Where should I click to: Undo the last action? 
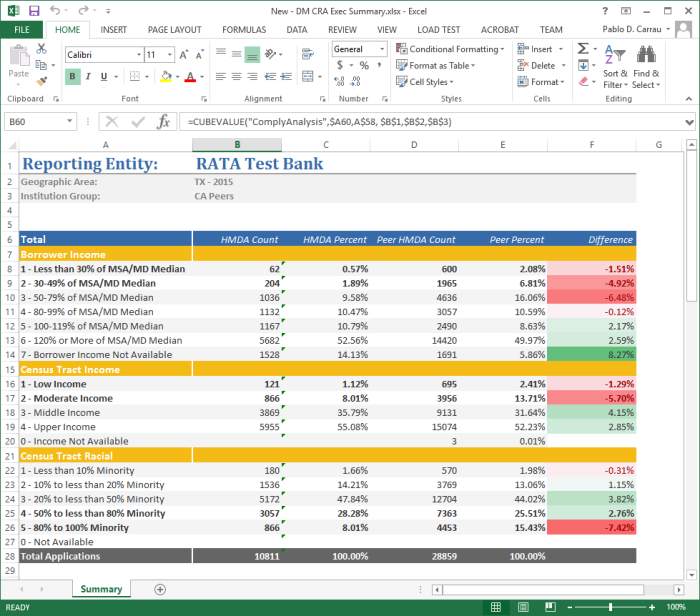click(55, 11)
